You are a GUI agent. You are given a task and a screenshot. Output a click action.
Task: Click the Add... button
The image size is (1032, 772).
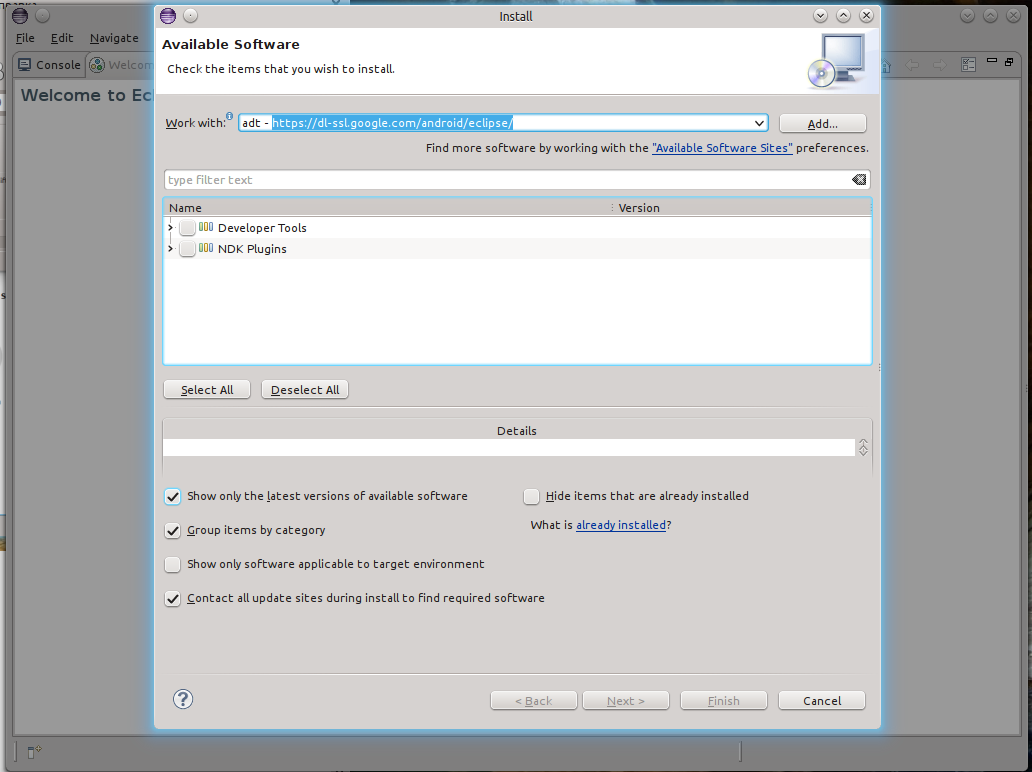click(x=822, y=123)
